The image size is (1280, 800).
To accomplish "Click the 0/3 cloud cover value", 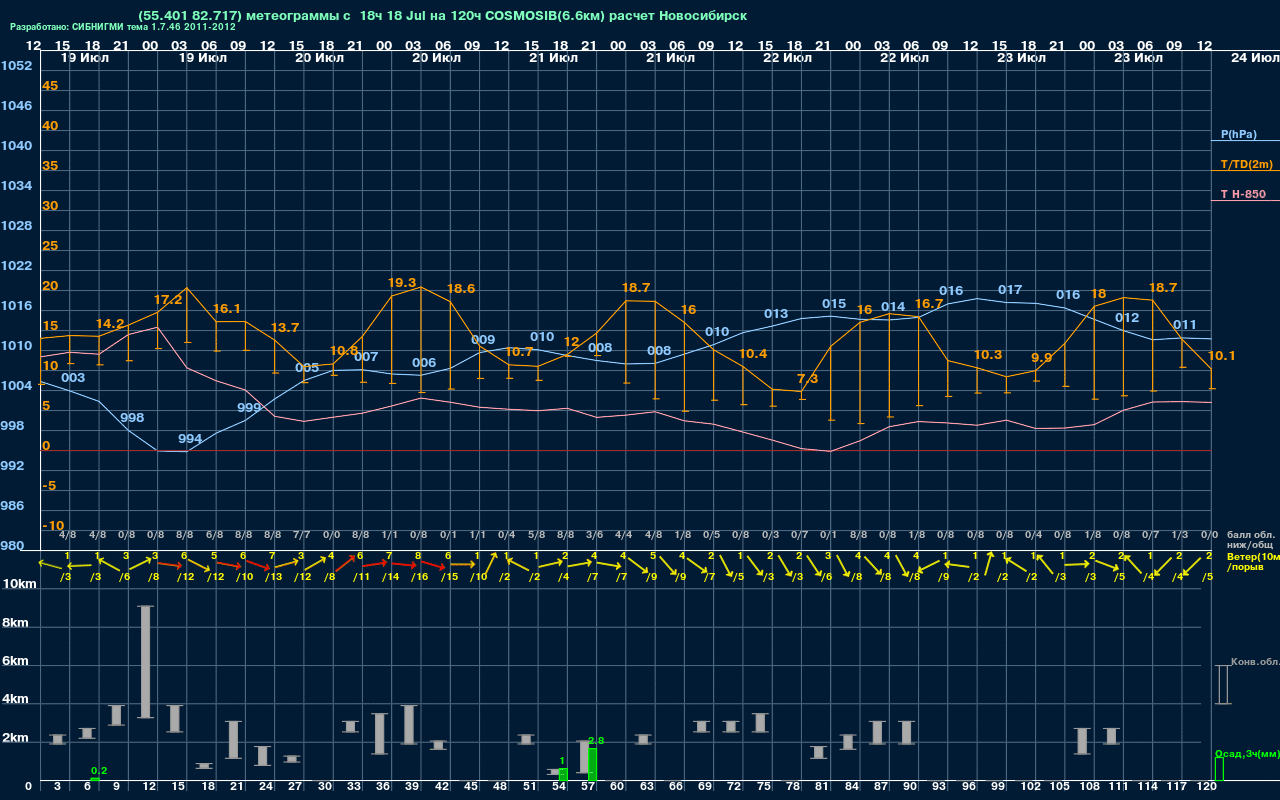I will (770, 536).
